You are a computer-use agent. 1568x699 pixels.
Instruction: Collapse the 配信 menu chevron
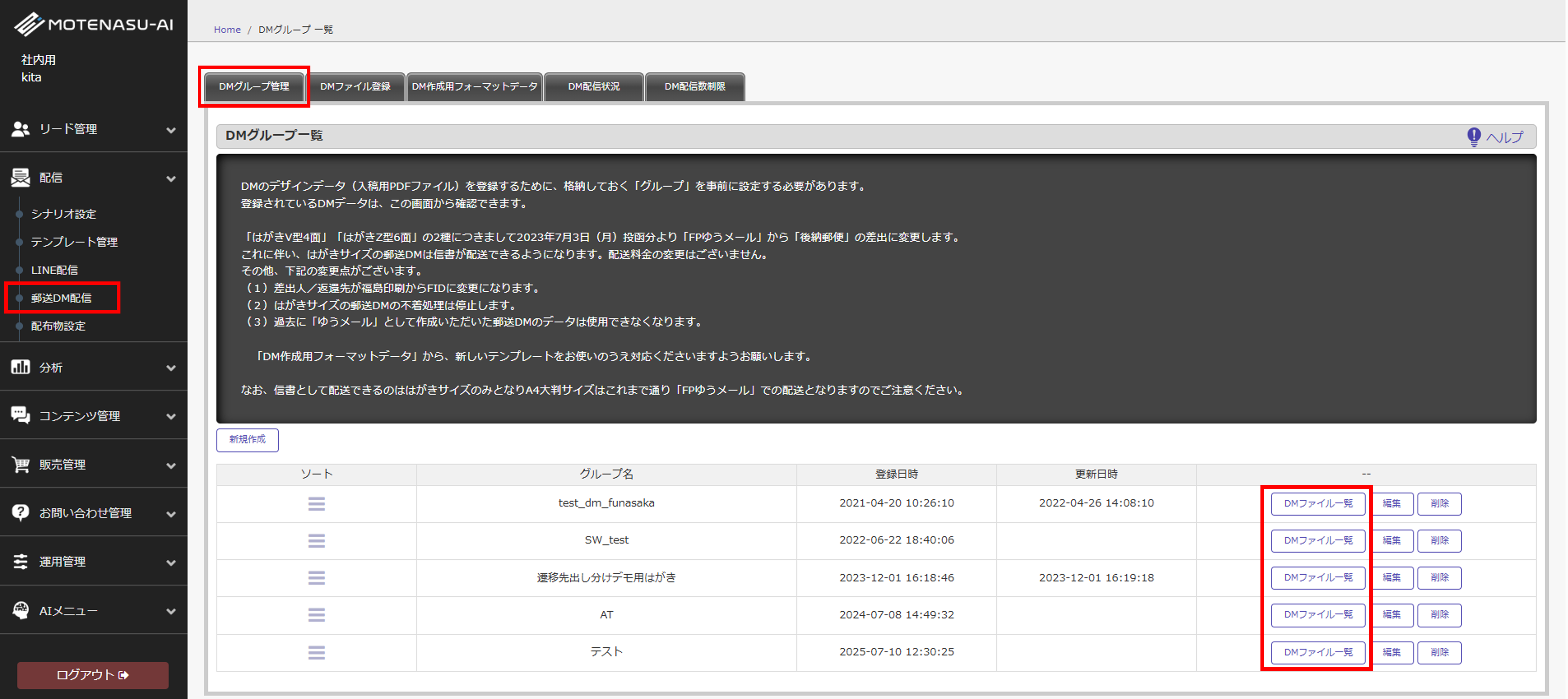pyautogui.click(x=171, y=178)
